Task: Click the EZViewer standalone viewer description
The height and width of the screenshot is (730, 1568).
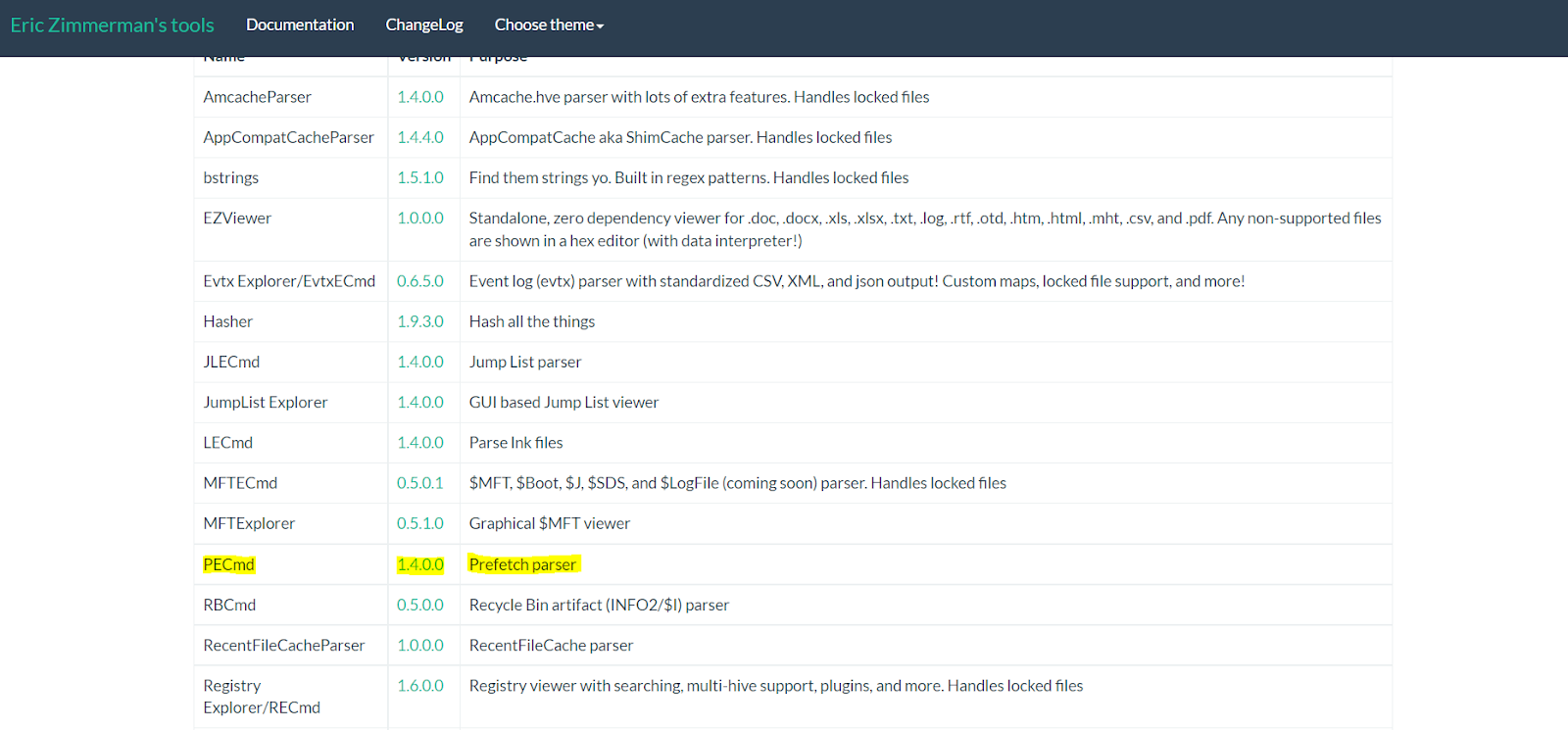Action: coord(925,229)
